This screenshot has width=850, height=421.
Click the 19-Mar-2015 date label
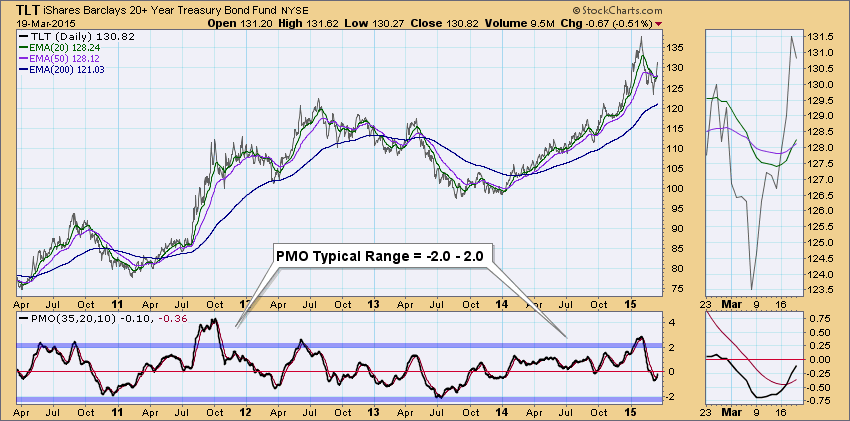coord(46,23)
